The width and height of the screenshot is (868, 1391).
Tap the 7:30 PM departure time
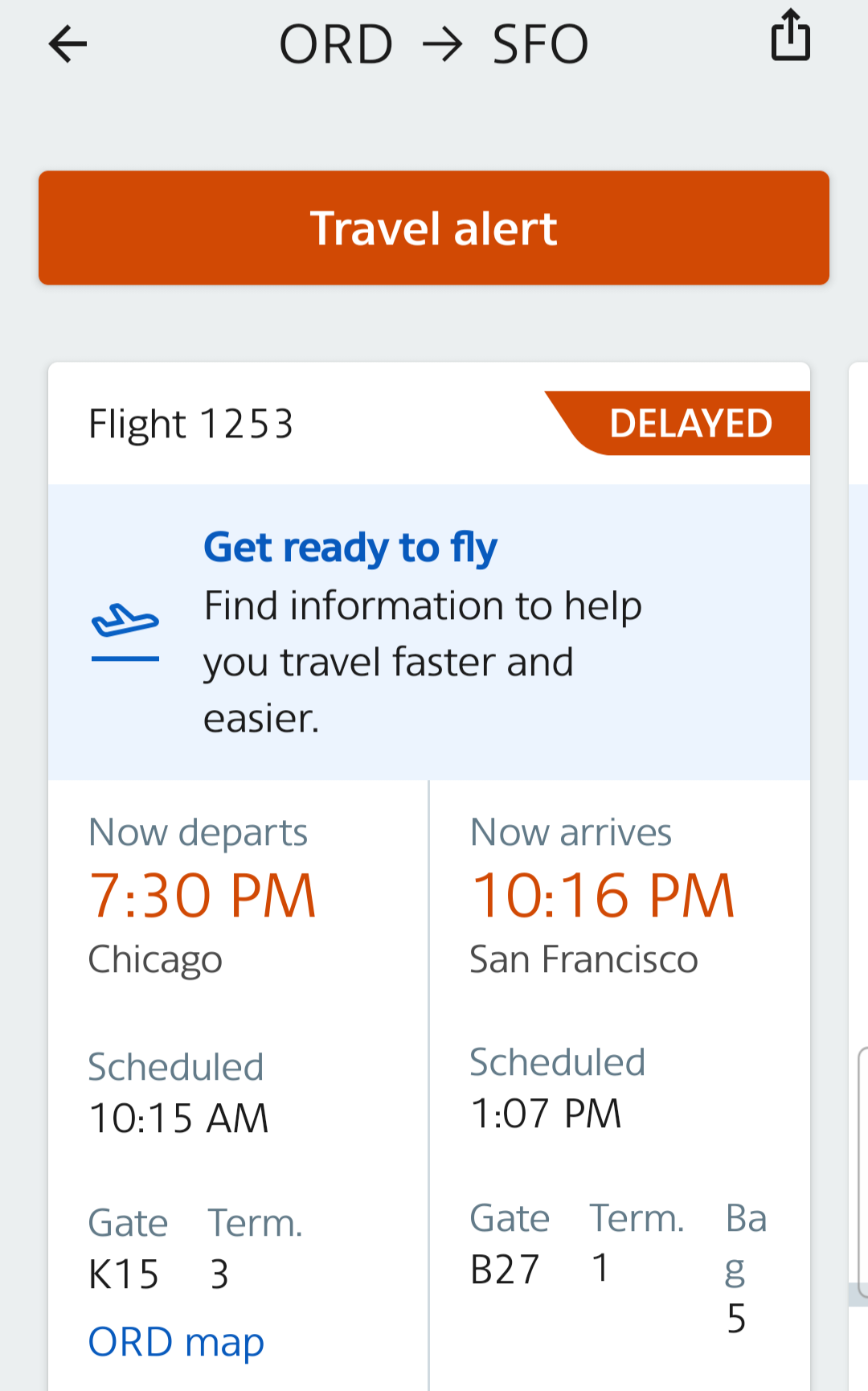point(203,896)
